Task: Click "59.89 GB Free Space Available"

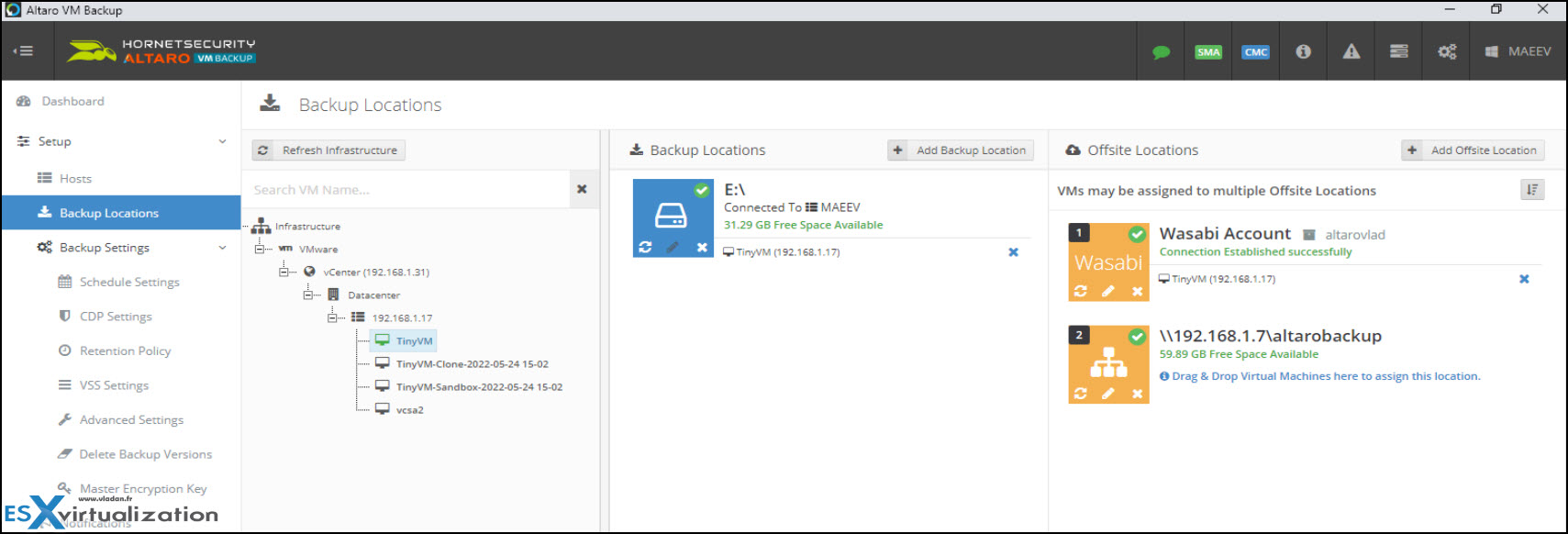Action: (1239, 354)
